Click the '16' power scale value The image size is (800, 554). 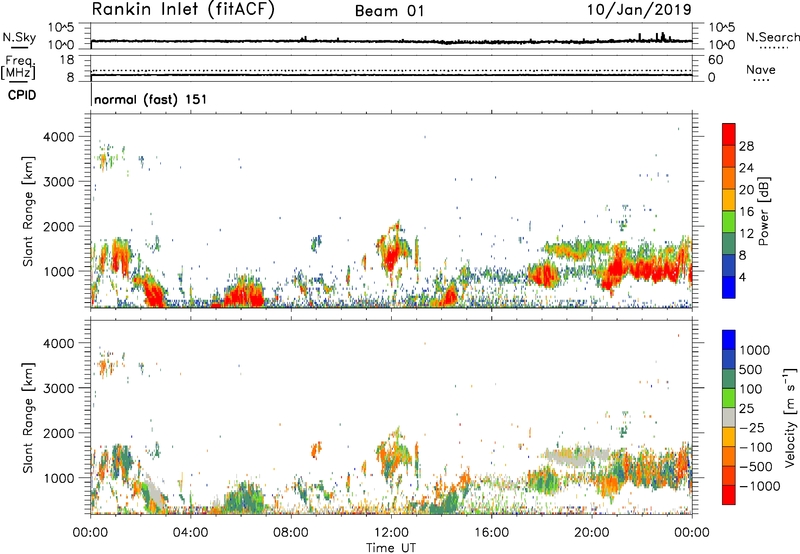746,212
